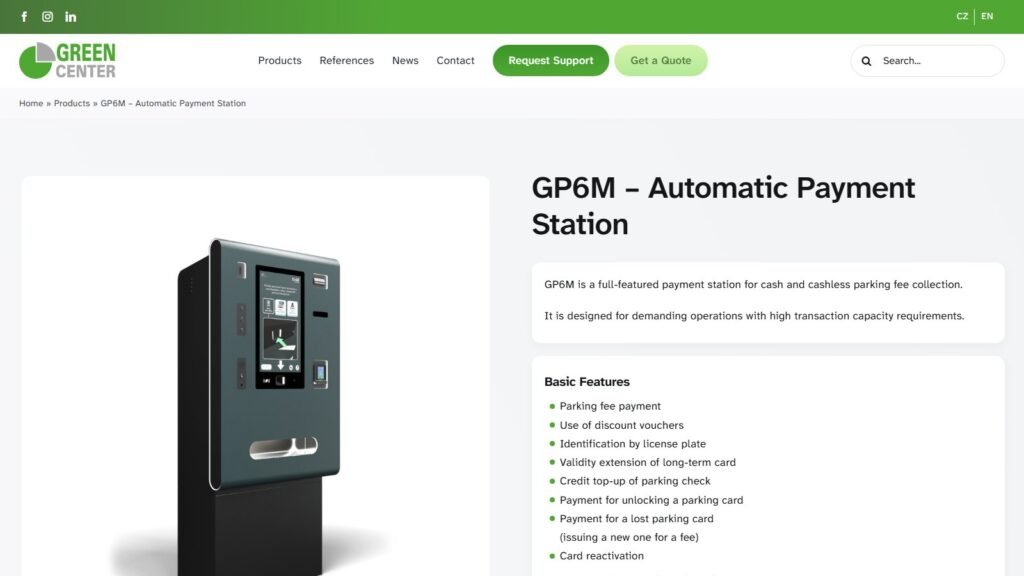1024x576 pixels.
Task: Open the Contact menu item
Action: [455, 60]
